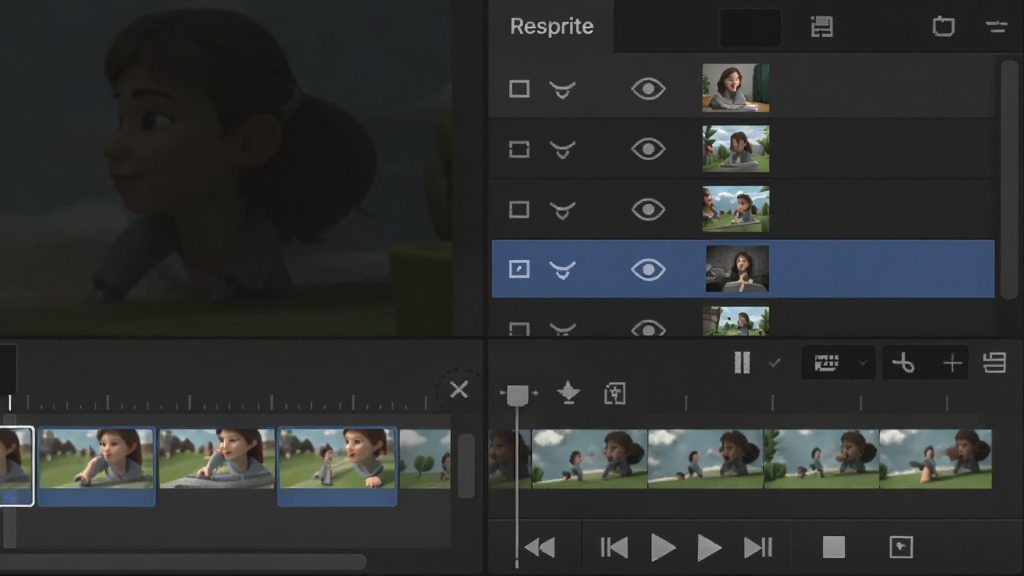Image resolution: width=1024 pixels, height=576 pixels.
Task: Click the pause icon above the timeline
Action: pos(742,362)
